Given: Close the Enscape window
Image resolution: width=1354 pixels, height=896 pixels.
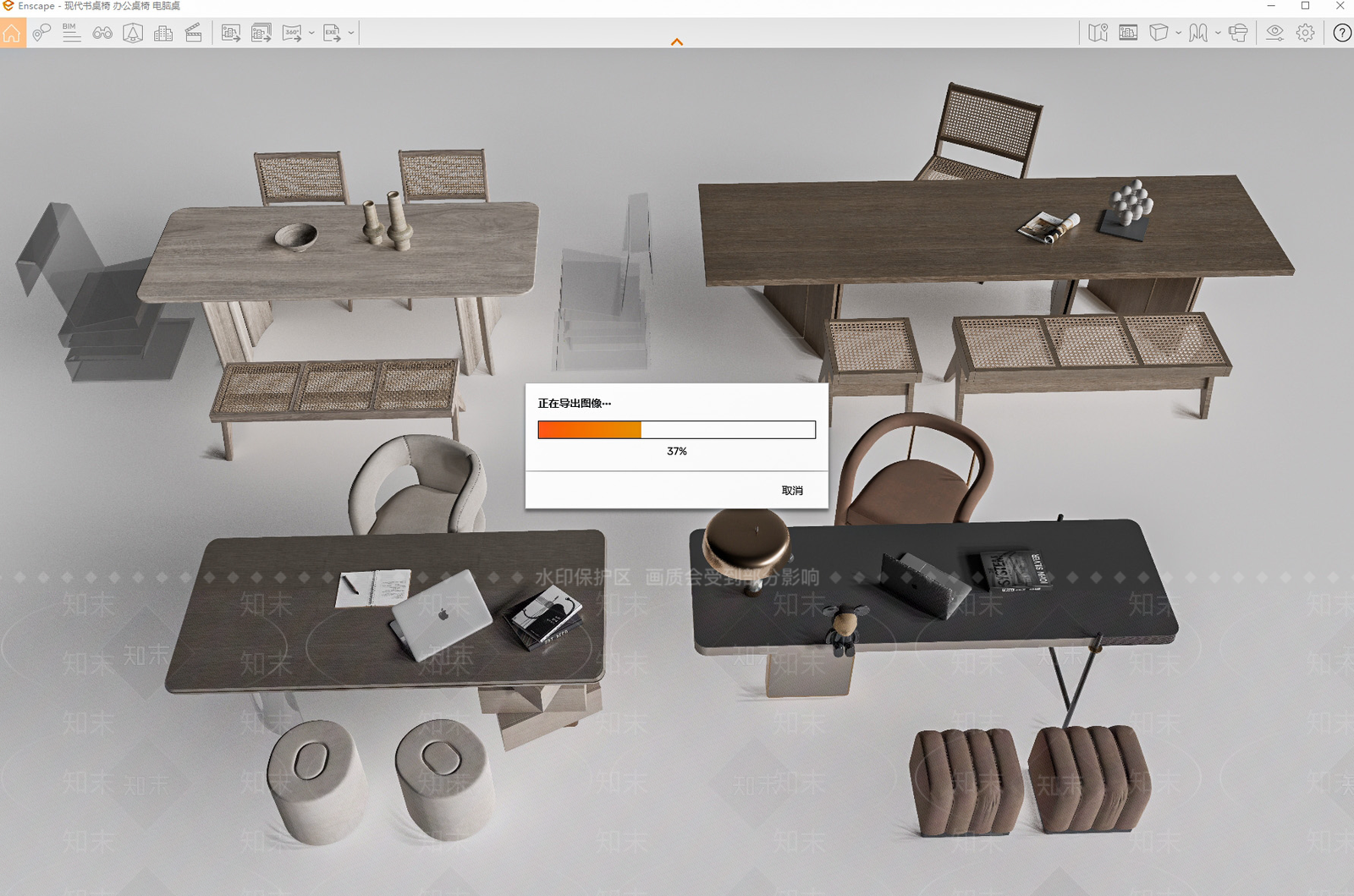Looking at the screenshot, I should [1340, 6].
